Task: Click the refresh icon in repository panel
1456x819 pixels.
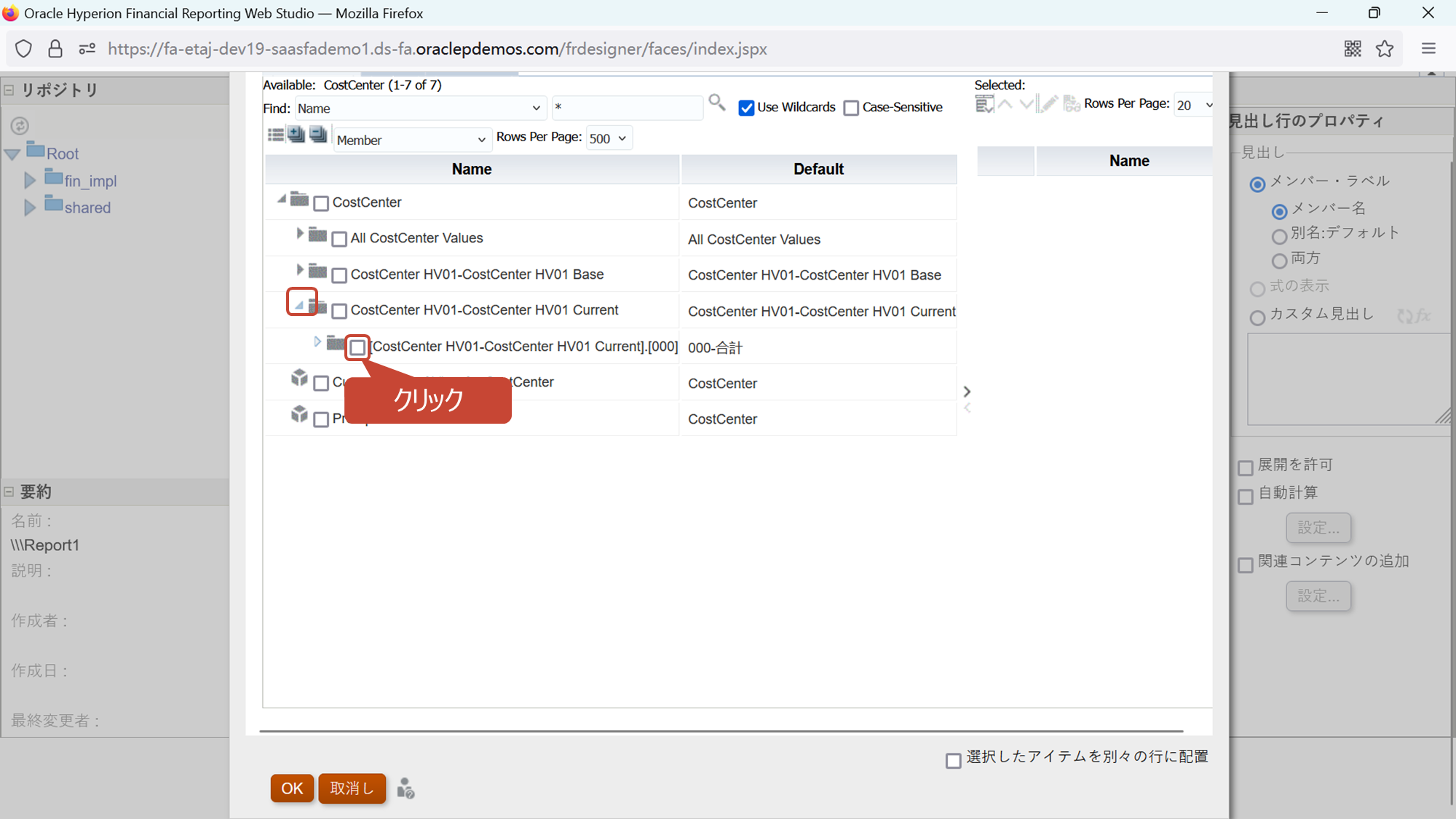Action: [x=20, y=126]
